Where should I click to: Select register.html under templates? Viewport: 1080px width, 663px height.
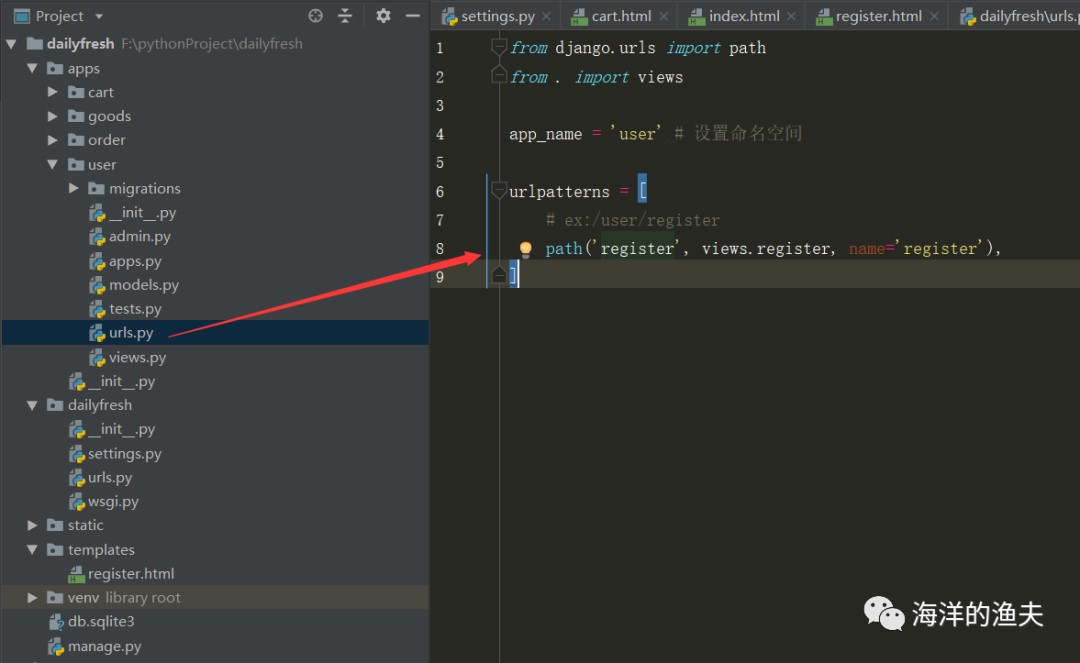point(131,573)
